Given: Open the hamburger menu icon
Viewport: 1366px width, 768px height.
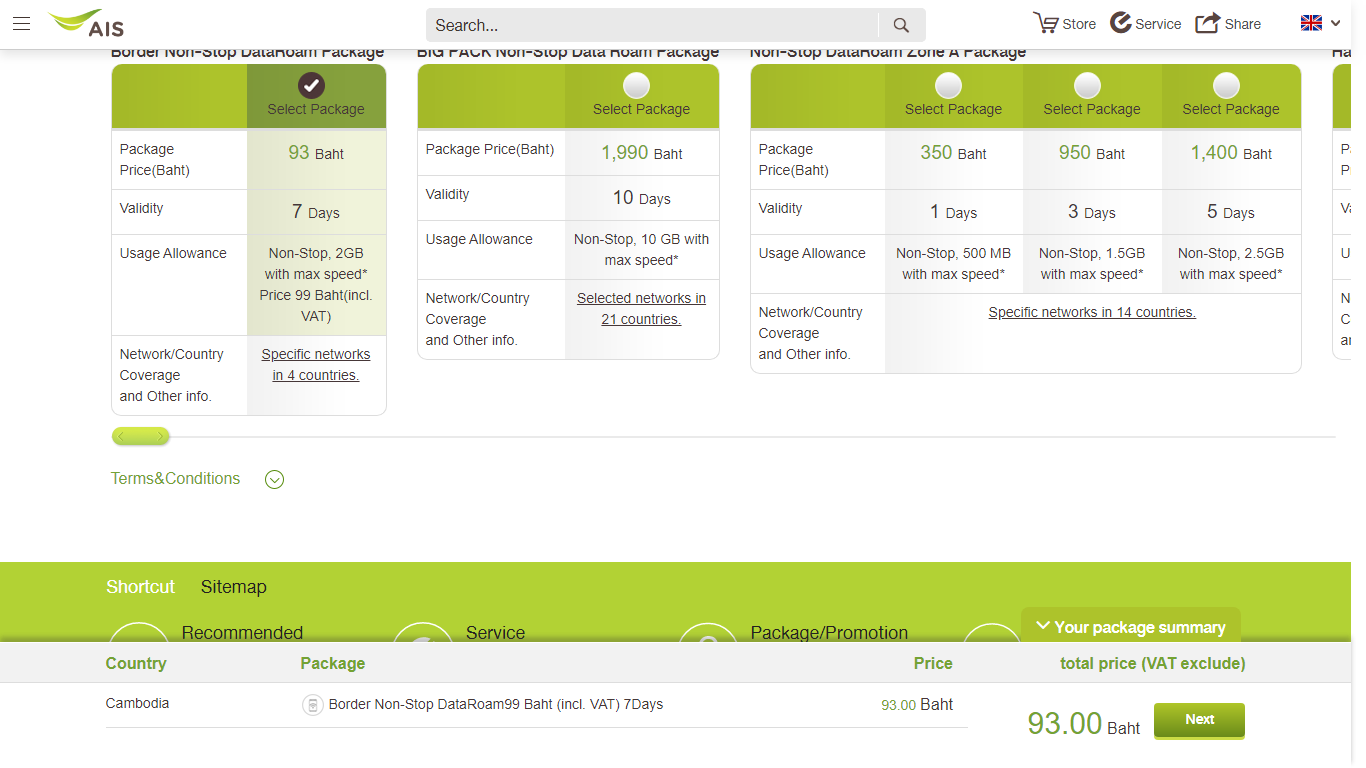Looking at the screenshot, I should pos(21,24).
